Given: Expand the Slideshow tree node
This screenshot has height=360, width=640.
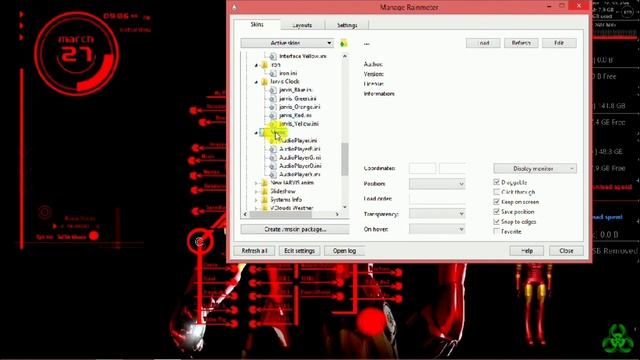Looking at the screenshot, I should (256, 191).
